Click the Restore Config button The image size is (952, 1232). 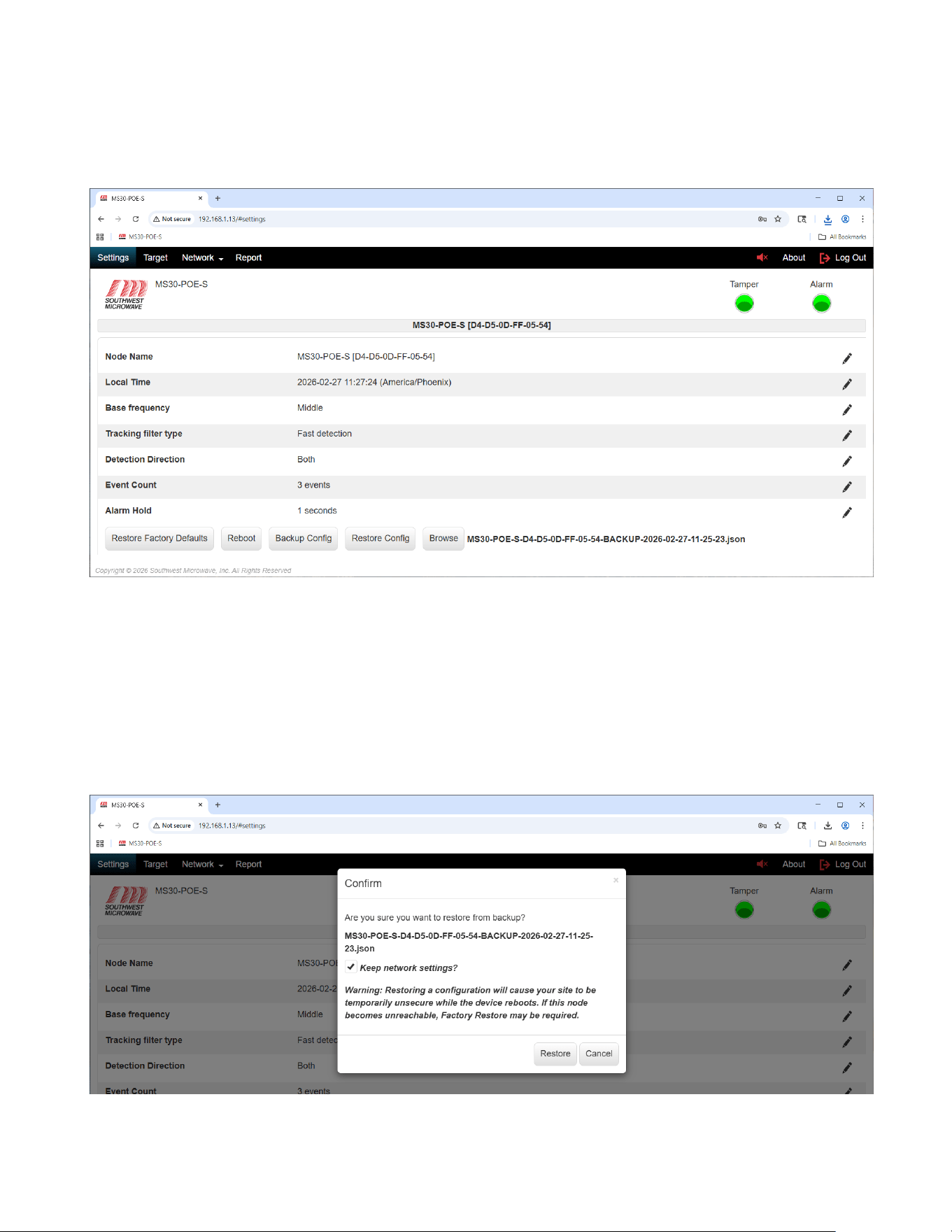click(x=381, y=539)
